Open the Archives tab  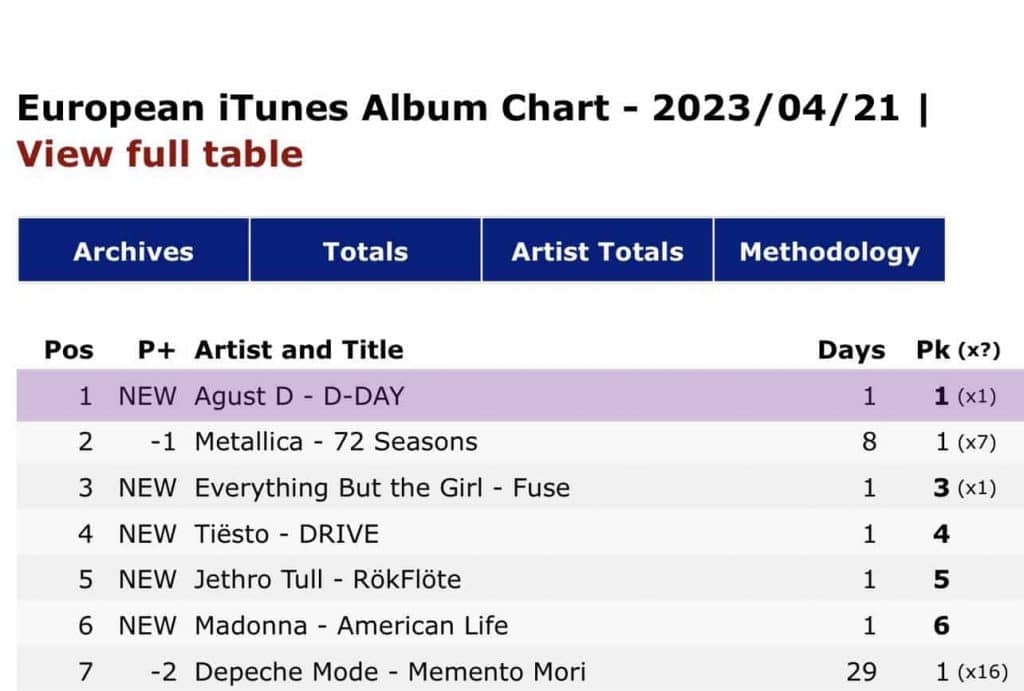[x=133, y=251]
